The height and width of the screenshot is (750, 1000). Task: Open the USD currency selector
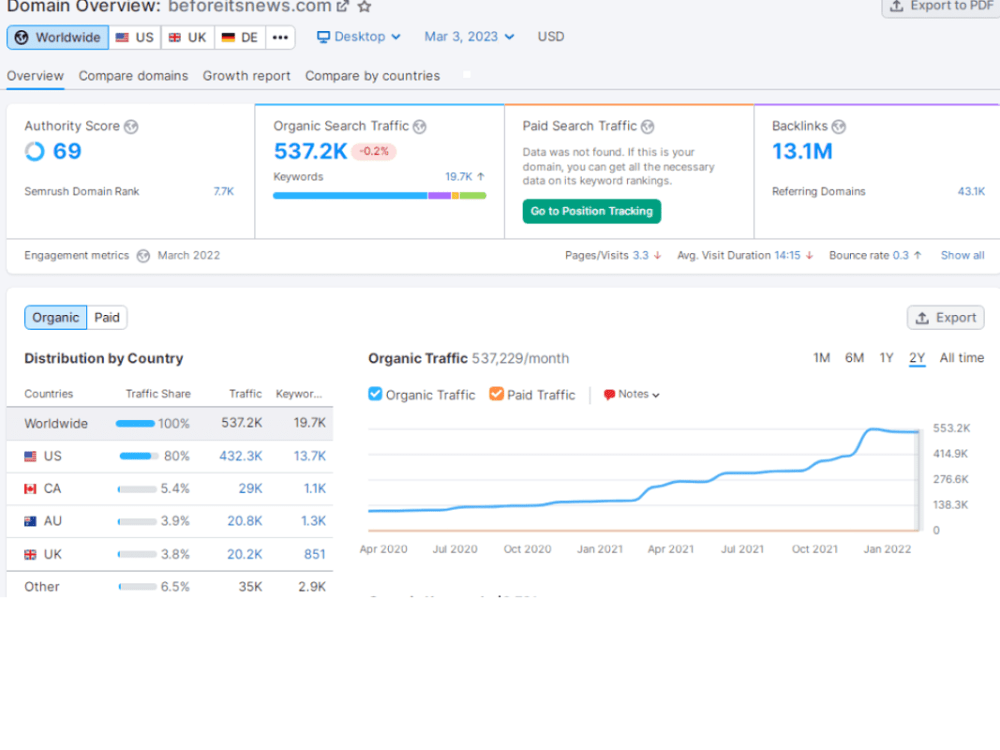point(551,37)
